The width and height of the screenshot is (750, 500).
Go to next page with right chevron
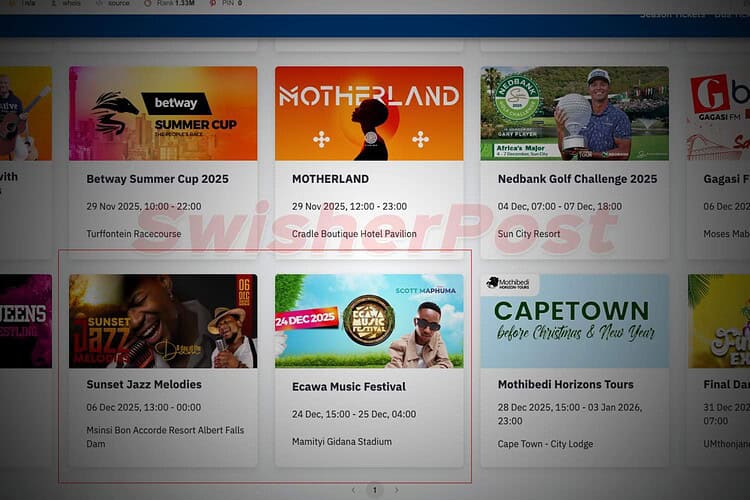(397, 490)
